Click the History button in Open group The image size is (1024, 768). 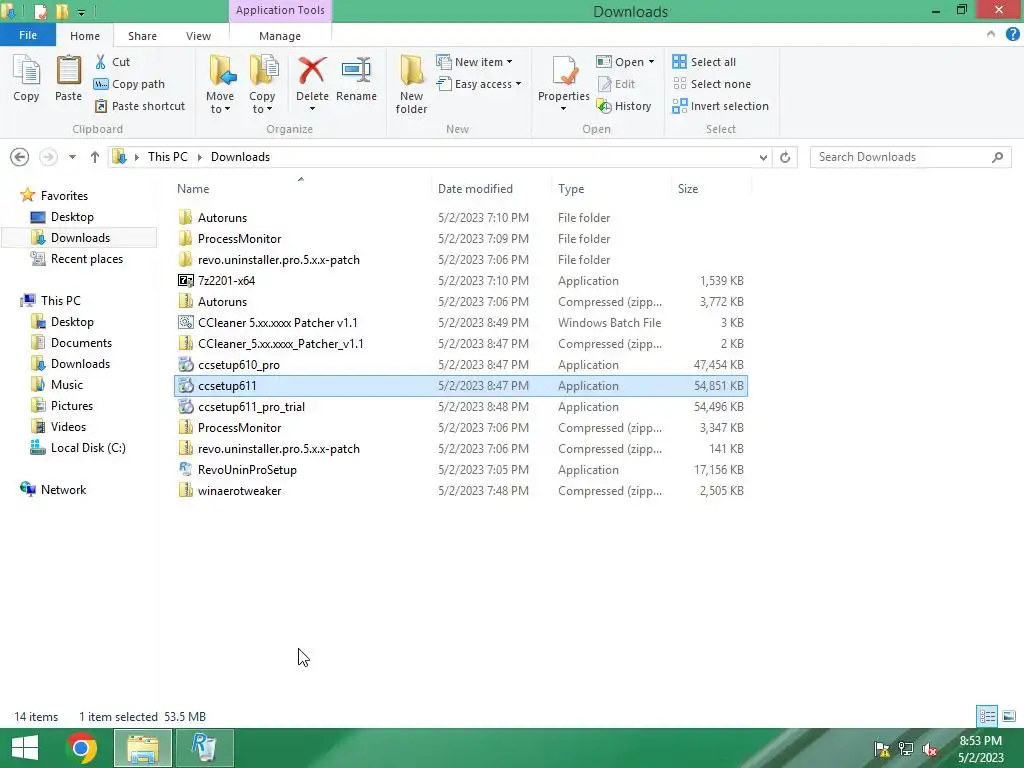[624, 106]
